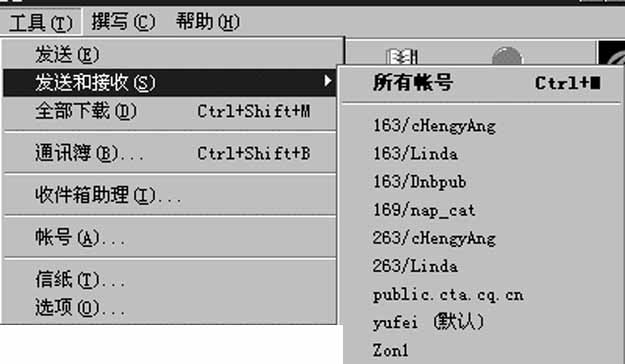
Task: Select account public.cta.cq.cn
Action: [x=481, y=295]
